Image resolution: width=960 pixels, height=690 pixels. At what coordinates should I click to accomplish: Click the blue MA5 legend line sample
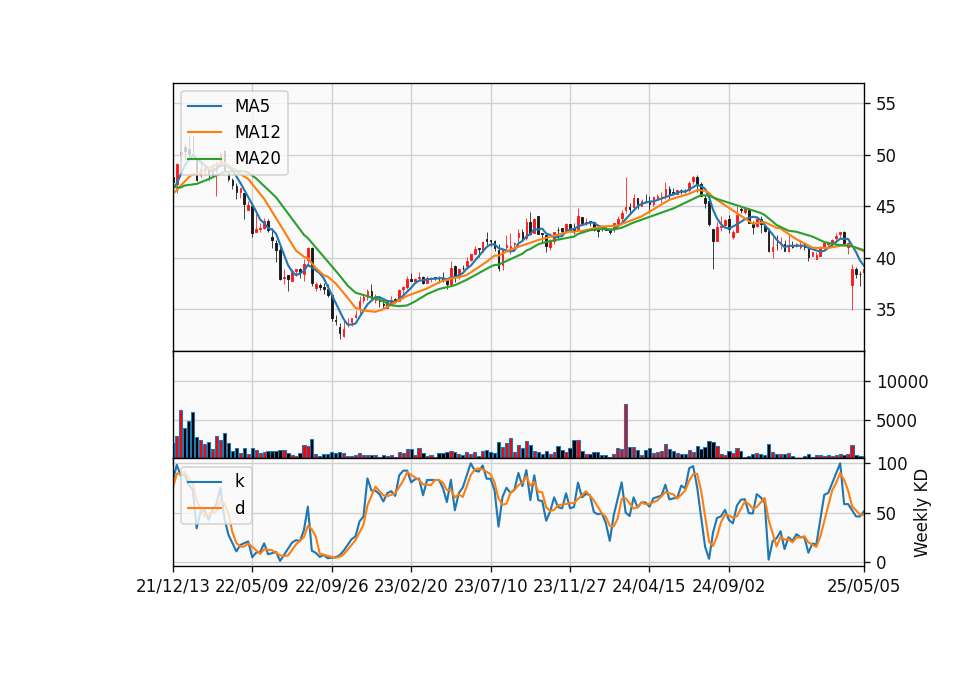click(204, 106)
